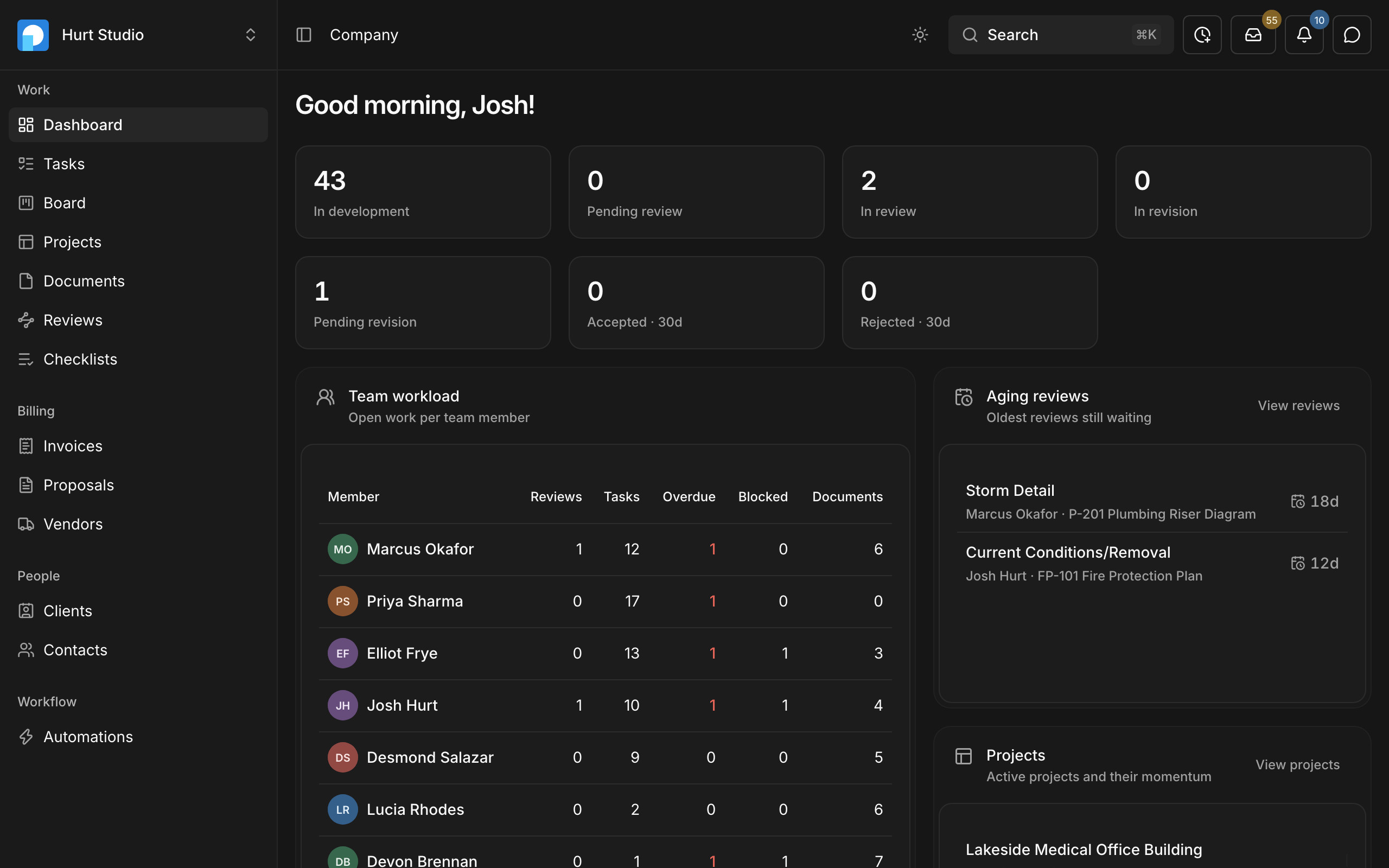Go to Dashboard in sidebar
The height and width of the screenshot is (868, 1389).
[x=138, y=125]
